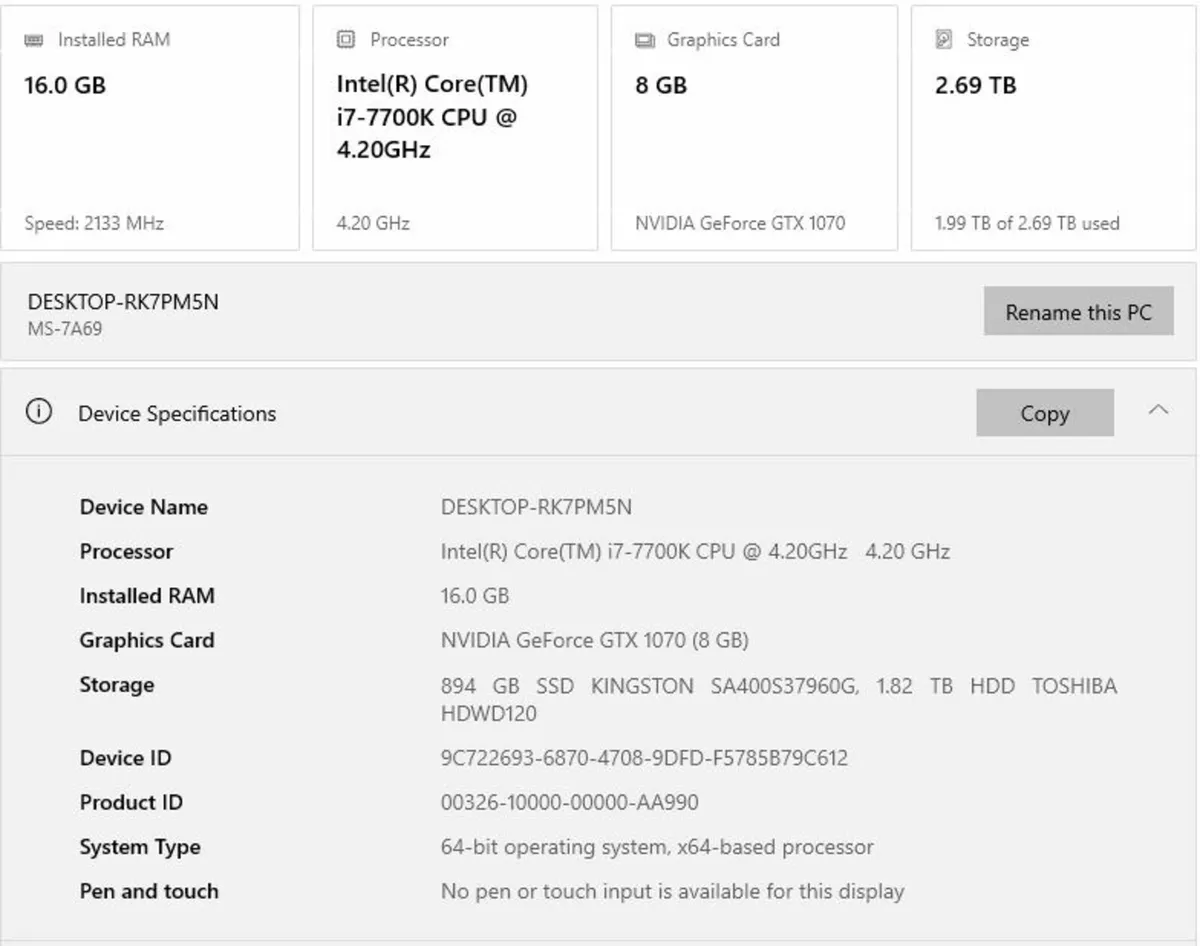Select the 64-bit operating system value
Image resolution: width=1200 pixels, height=946 pixels.
pos(657,847)
